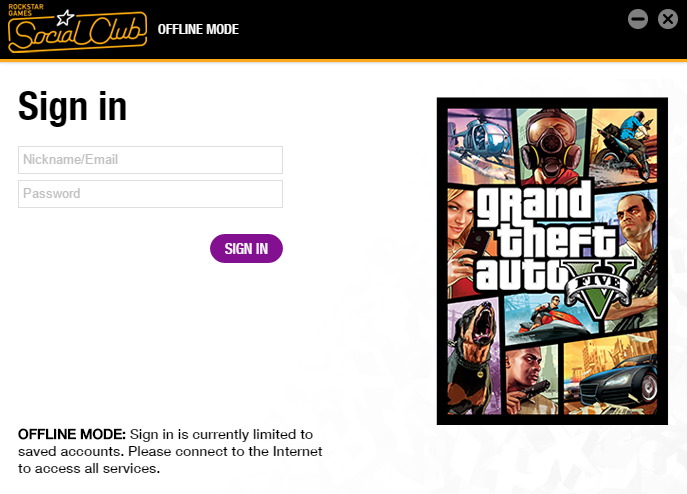Click the purple SIGN IN button
Image resolution: width=687 pixels, height=494 pixels.
coord(246,249)
